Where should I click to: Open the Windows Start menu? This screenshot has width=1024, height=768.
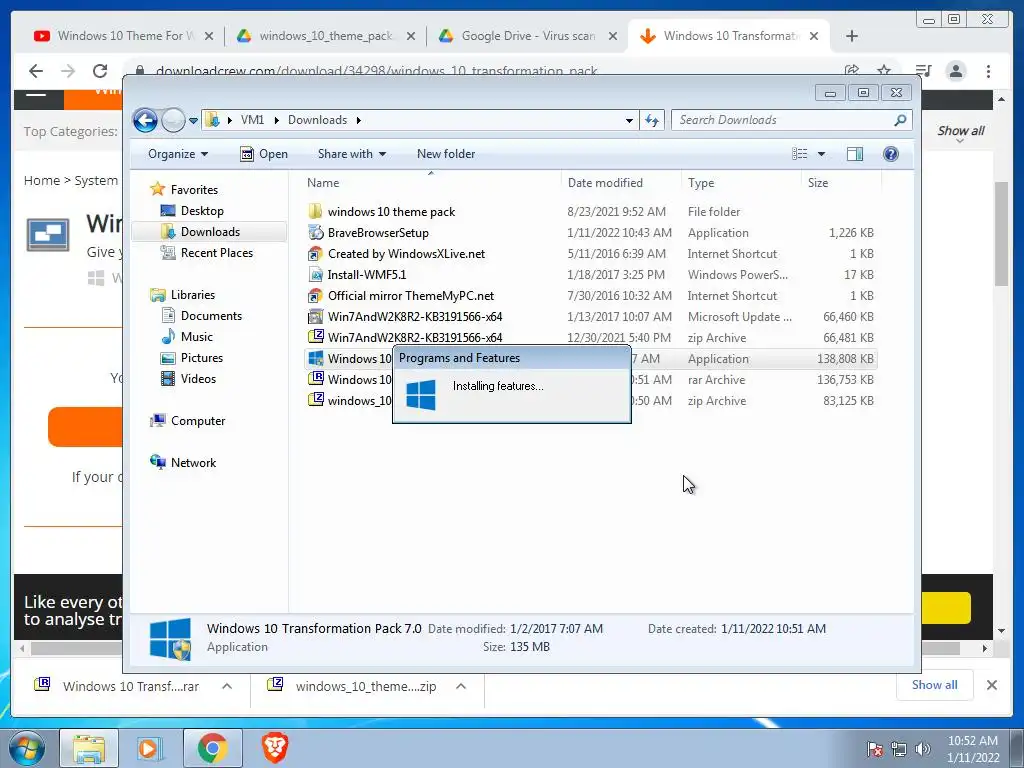click(x=27, y=748)
